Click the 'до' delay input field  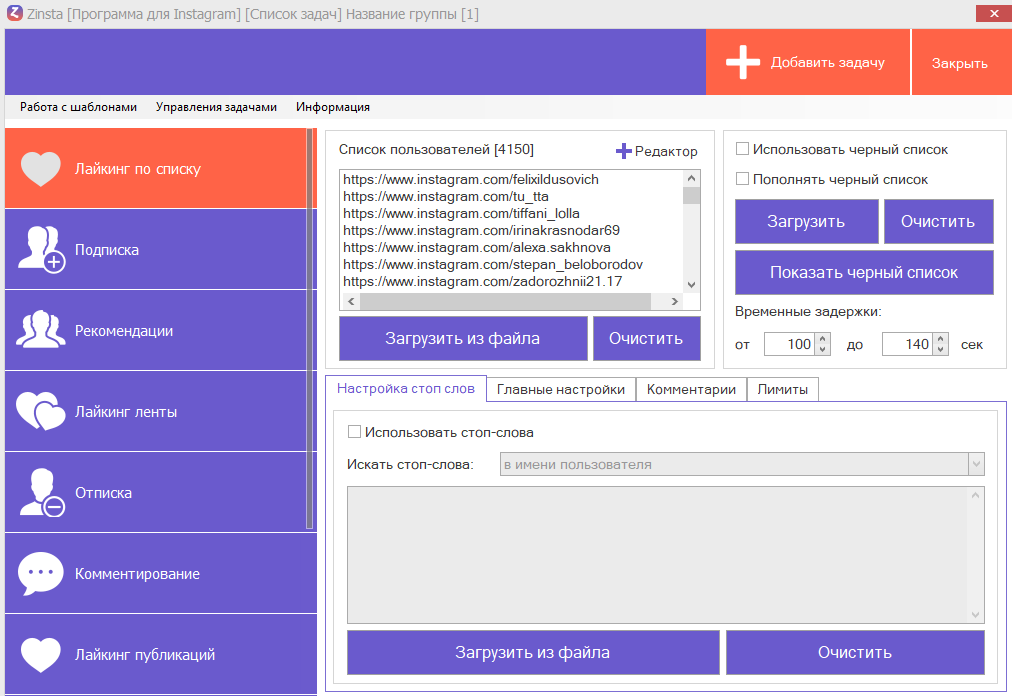907,344
